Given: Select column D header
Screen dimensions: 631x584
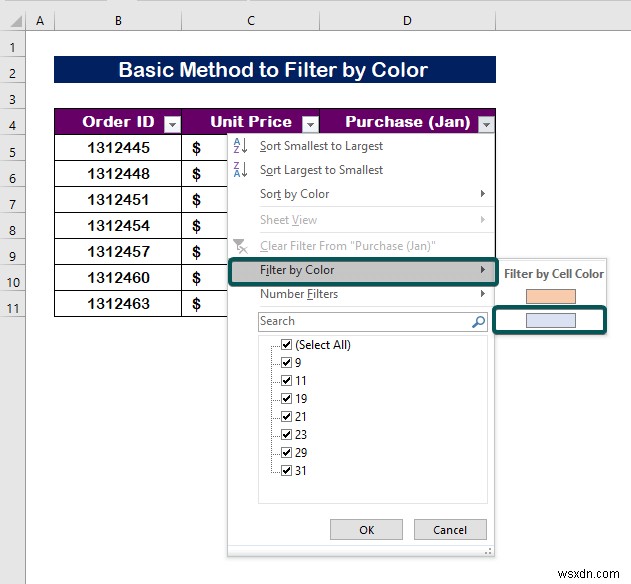Looking at the screenshot, I should [407, 21].
